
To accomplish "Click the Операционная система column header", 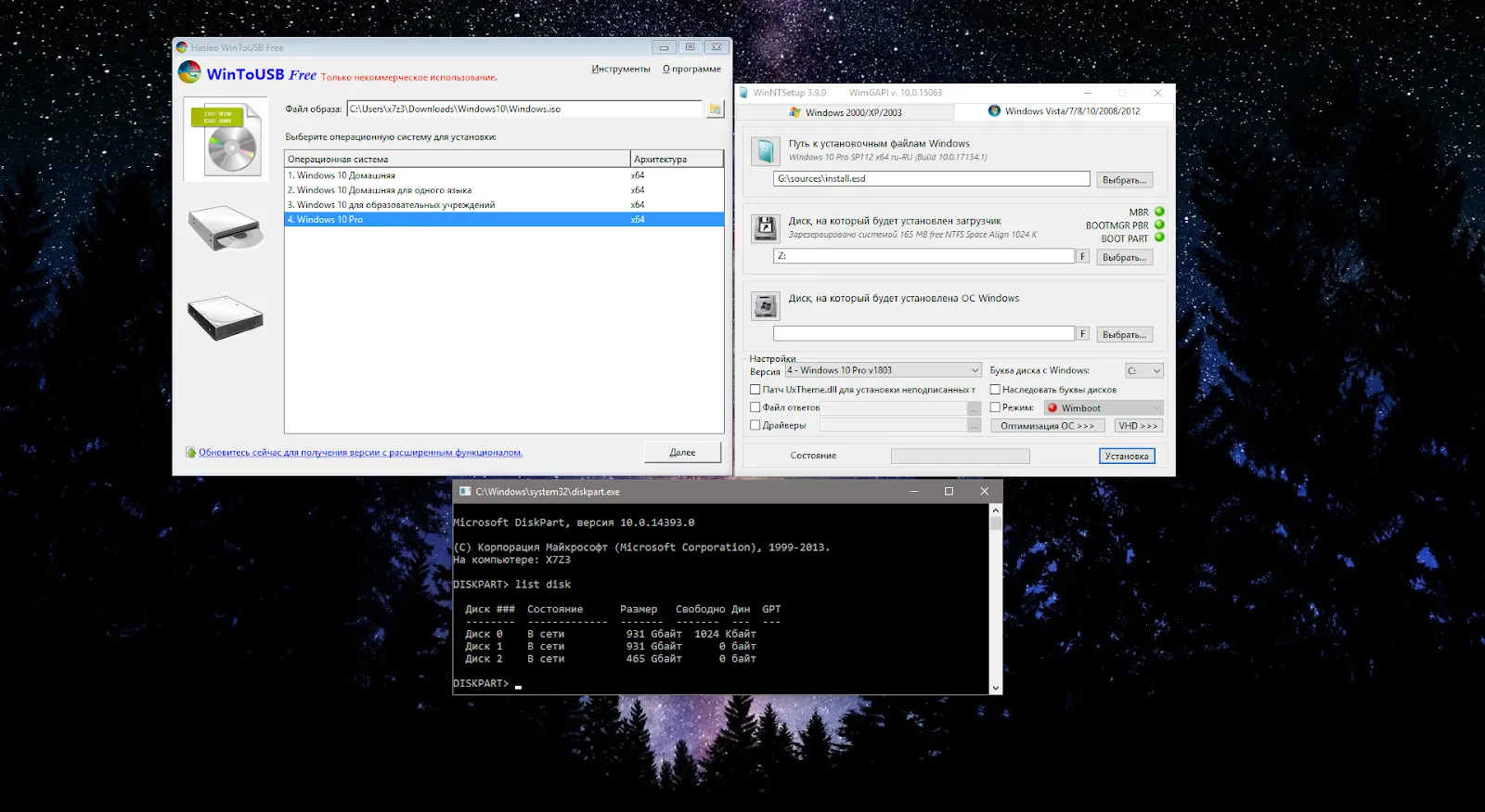I will (458, 159).
